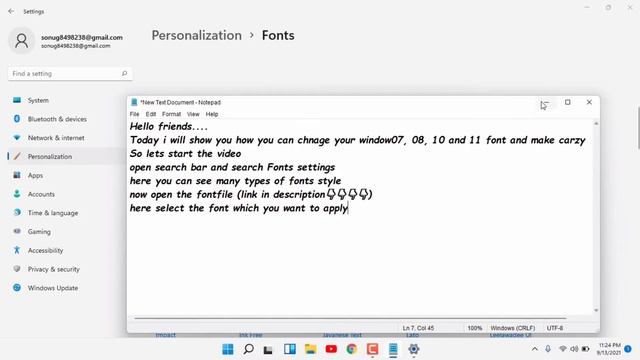Open the red Camtasia taskbar icon
This screenshot has height=360, width=640.
372,349
